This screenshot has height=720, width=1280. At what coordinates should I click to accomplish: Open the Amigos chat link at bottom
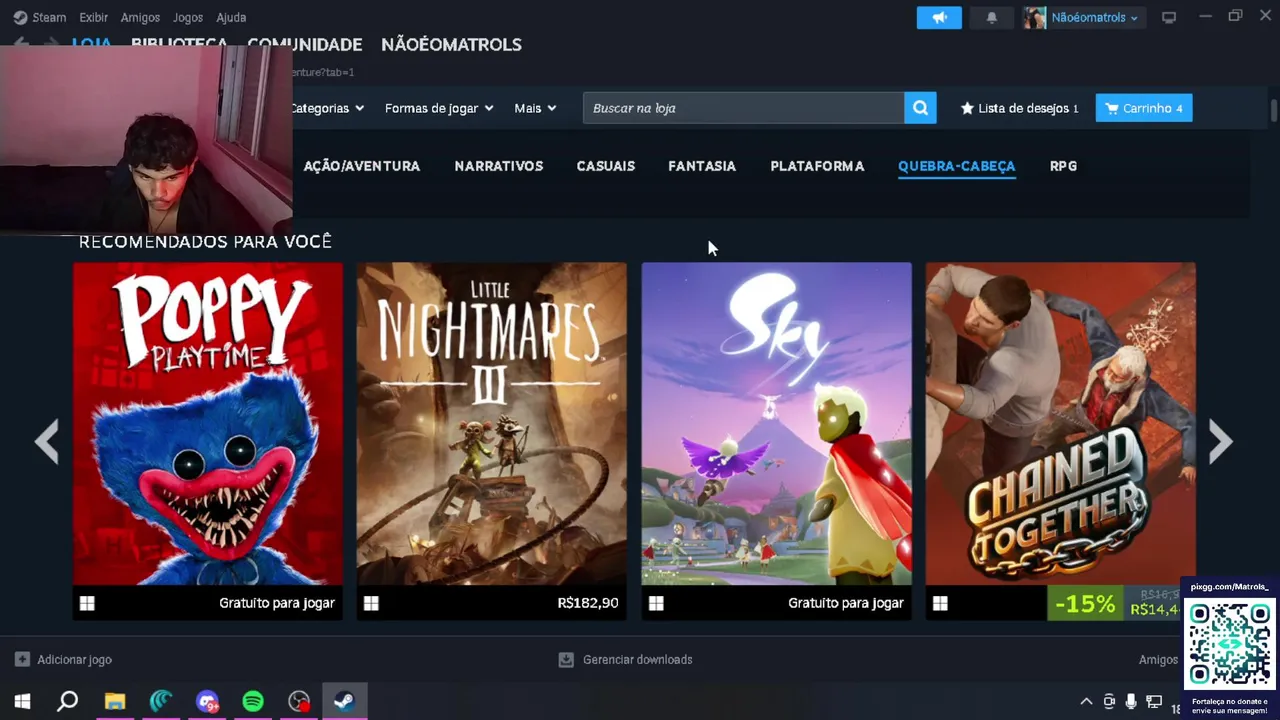pos(1158,659)
